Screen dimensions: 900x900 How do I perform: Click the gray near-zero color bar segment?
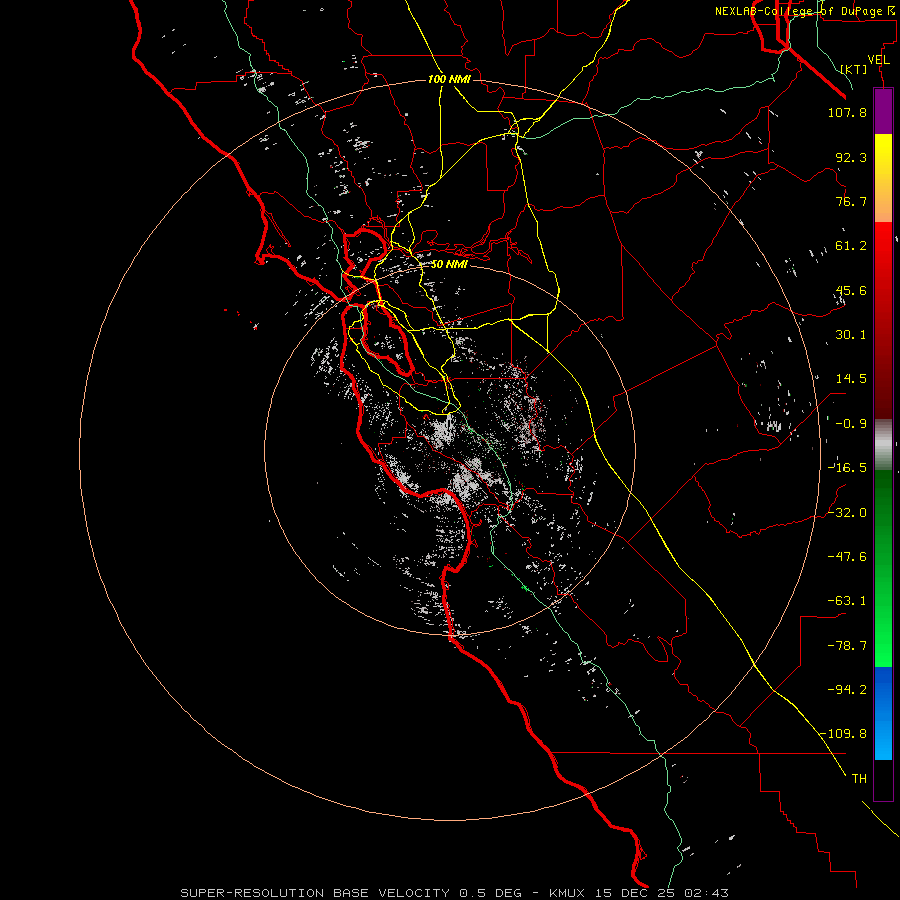point(883,445)
